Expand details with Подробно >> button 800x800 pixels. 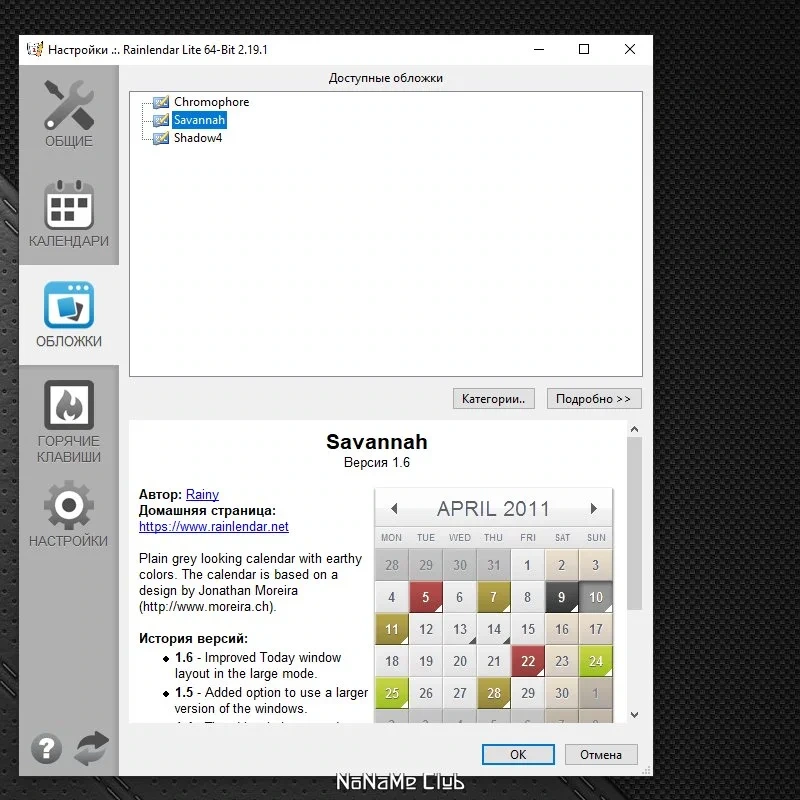(x=594, y=398)
